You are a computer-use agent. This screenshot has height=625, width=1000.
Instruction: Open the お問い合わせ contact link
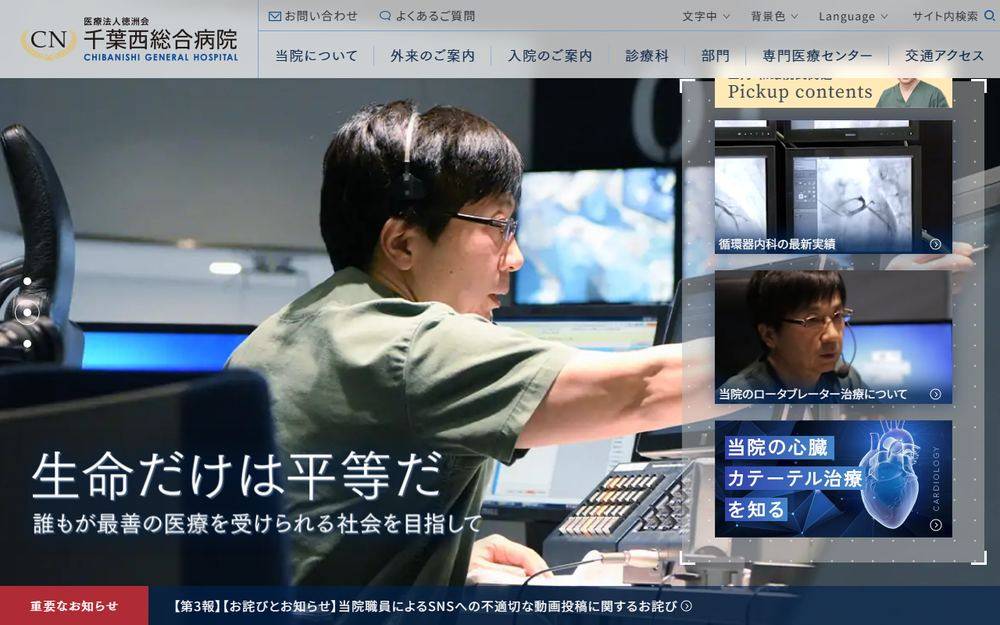pos(313,16)
